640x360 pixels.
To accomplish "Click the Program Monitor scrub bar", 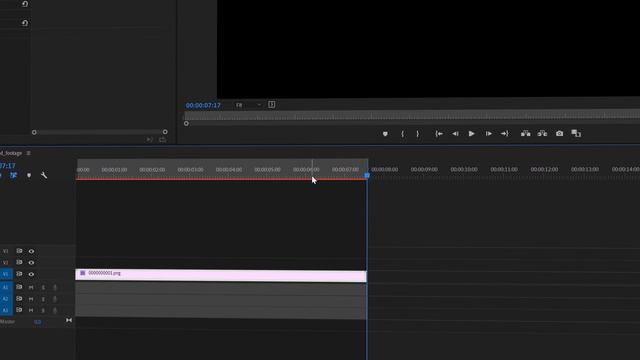I will 412,115.
